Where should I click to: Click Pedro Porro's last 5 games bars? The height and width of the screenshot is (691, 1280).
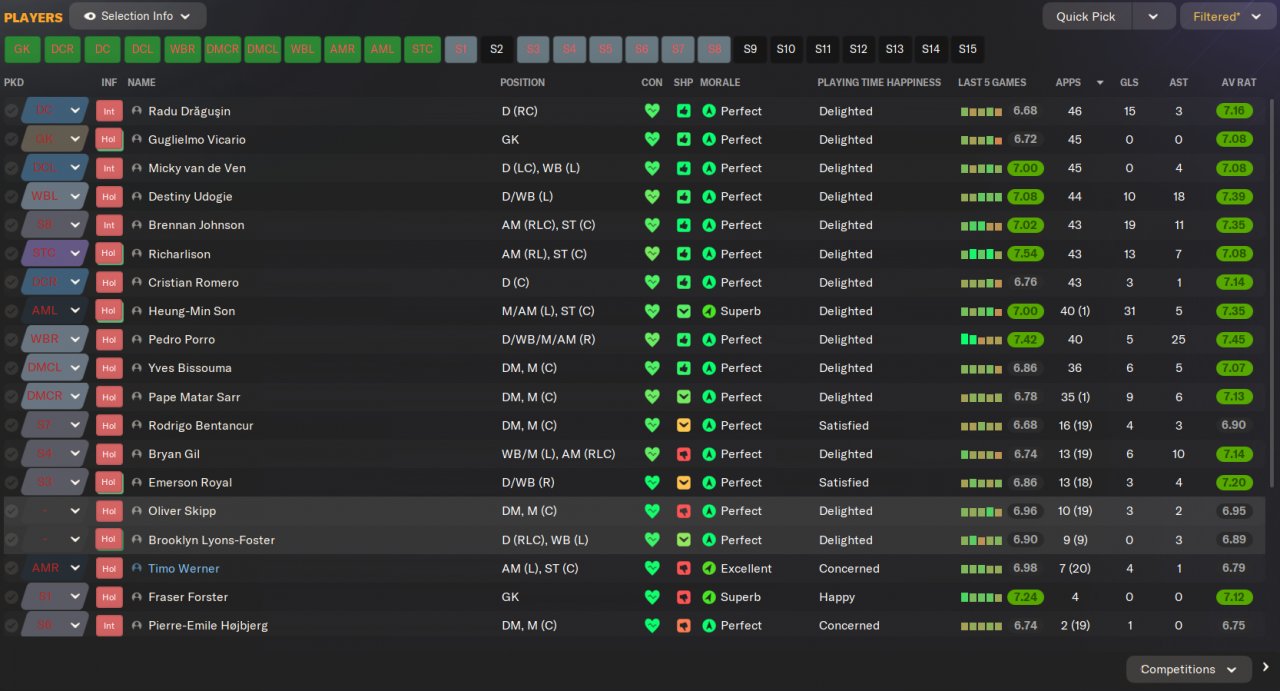[x=981, y=340]
